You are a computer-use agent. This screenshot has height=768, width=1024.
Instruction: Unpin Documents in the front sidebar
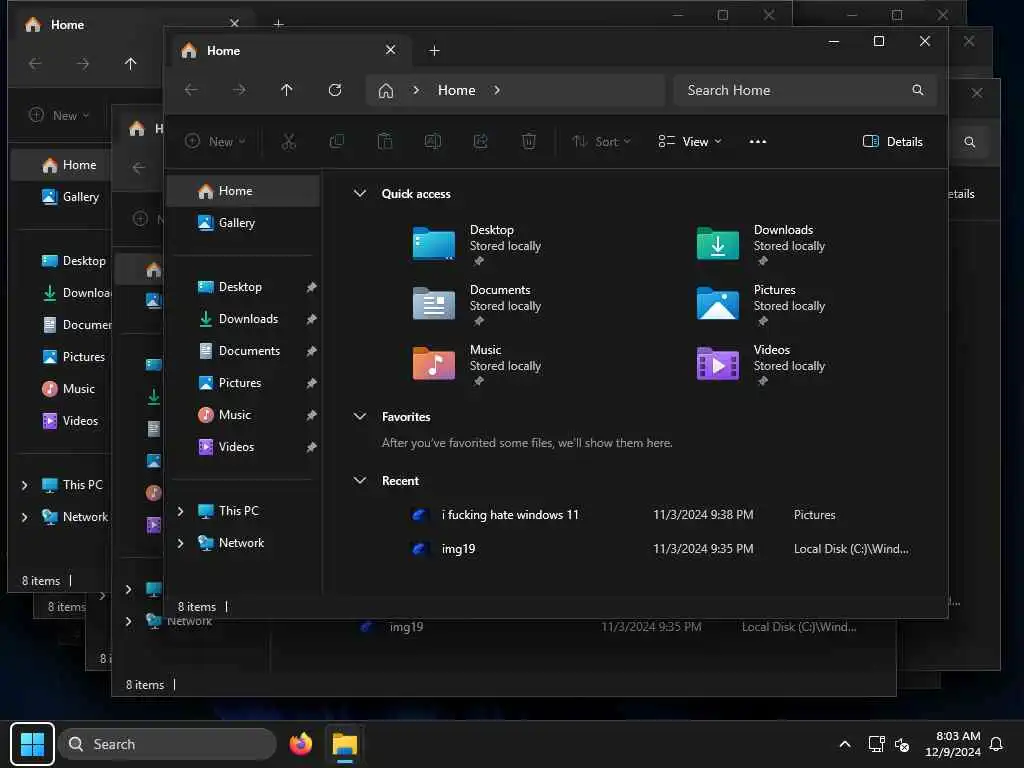coord(312,351)
